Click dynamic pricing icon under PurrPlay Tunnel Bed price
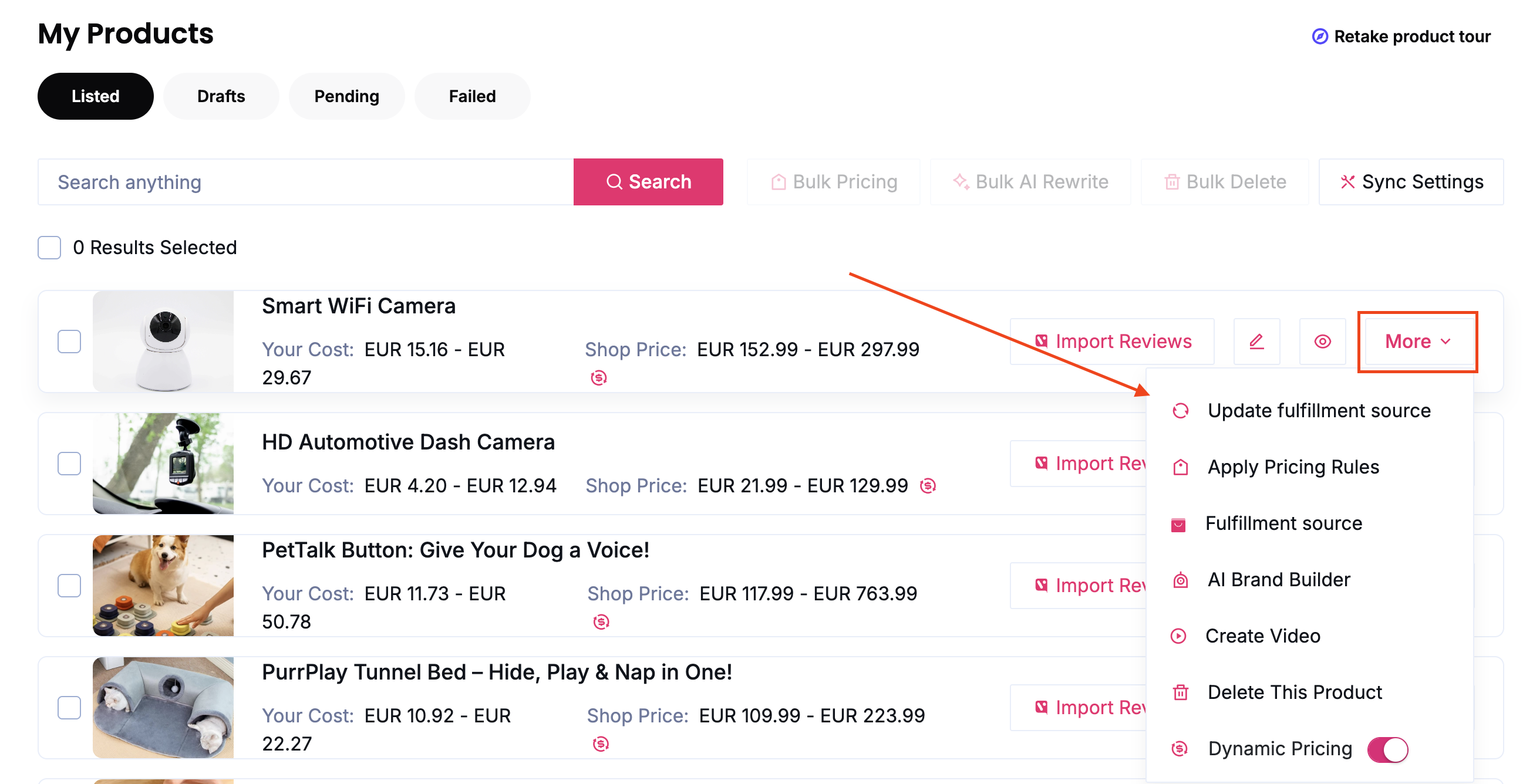The height and width of the screenshot is (784, 1523). [x=600, y=744]
